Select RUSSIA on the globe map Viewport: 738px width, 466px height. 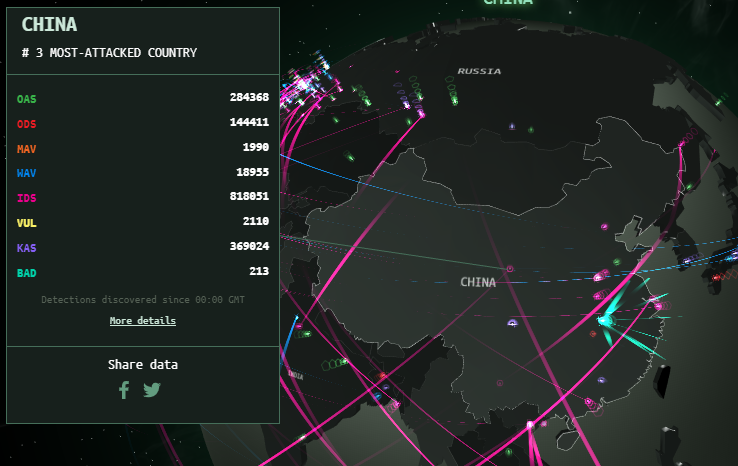479,71
